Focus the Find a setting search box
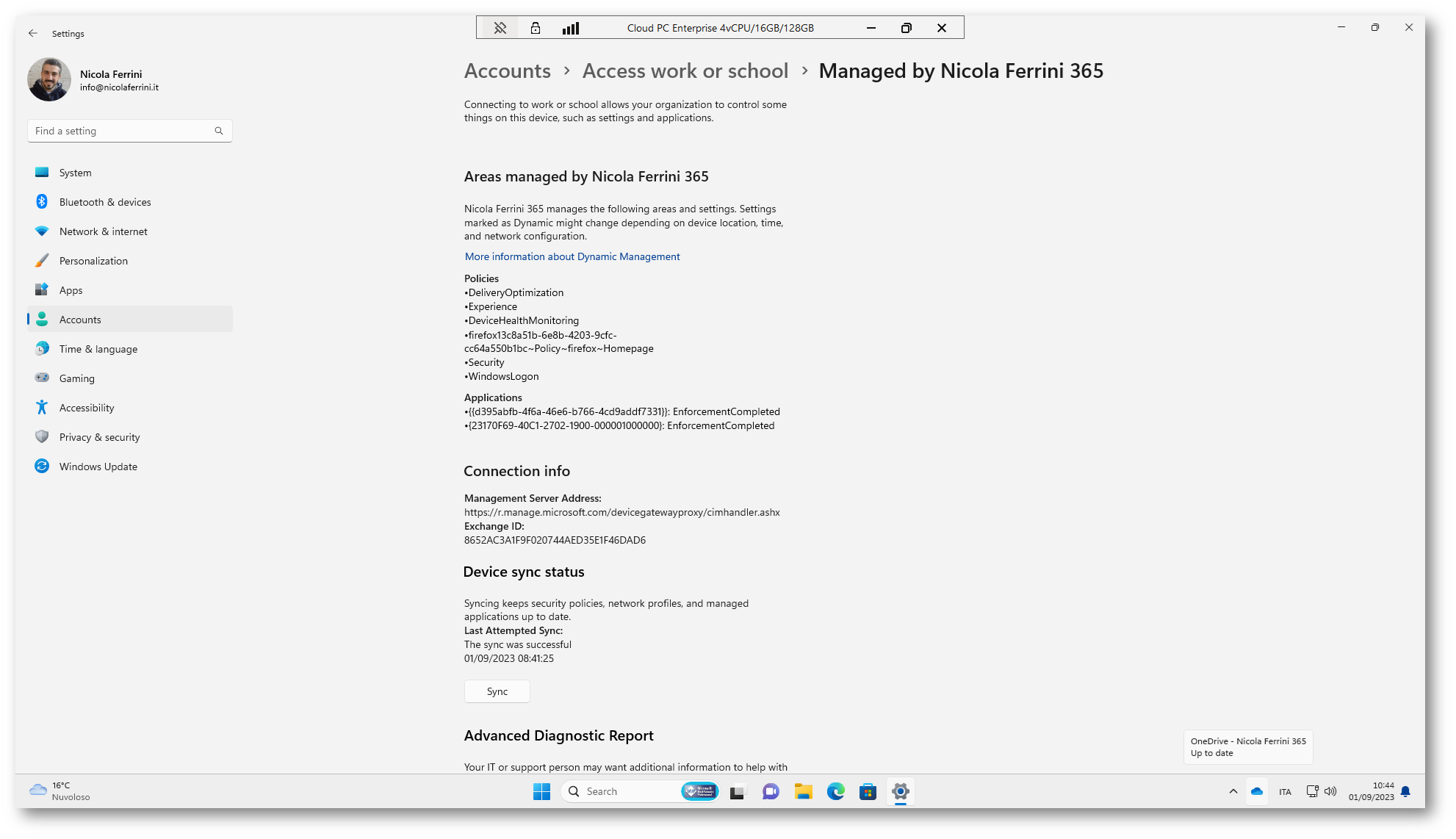 click(x=130, y=131)
